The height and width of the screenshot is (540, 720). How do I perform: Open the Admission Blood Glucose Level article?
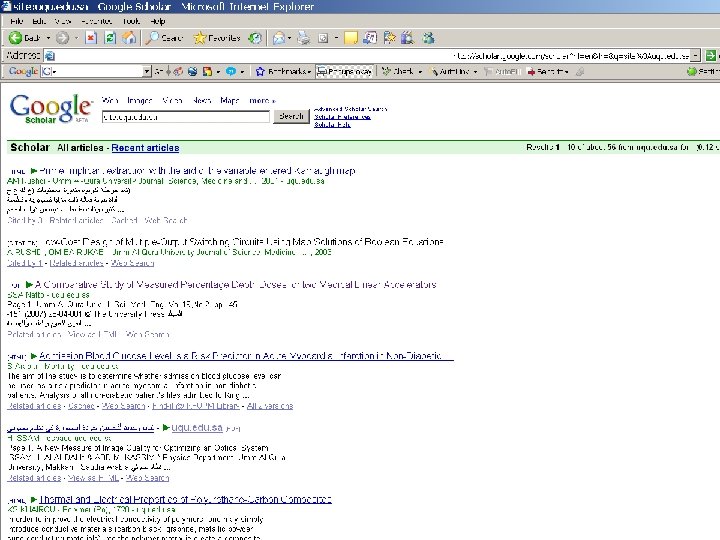246,356
